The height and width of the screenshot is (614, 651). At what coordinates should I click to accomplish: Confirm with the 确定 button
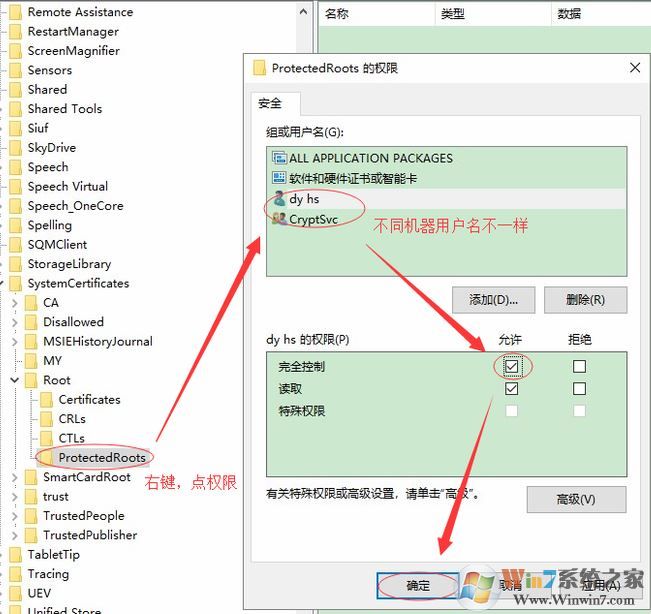418,586
